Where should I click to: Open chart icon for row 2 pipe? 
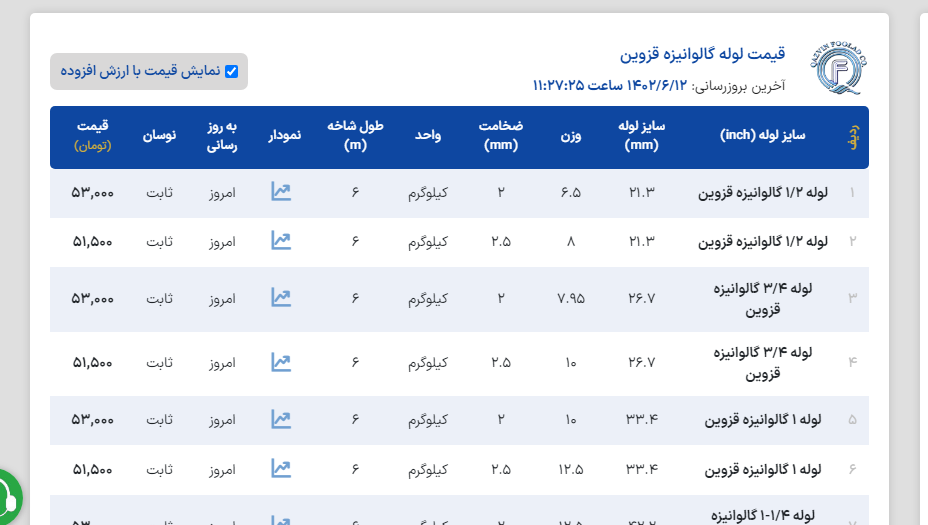(281, 241)
